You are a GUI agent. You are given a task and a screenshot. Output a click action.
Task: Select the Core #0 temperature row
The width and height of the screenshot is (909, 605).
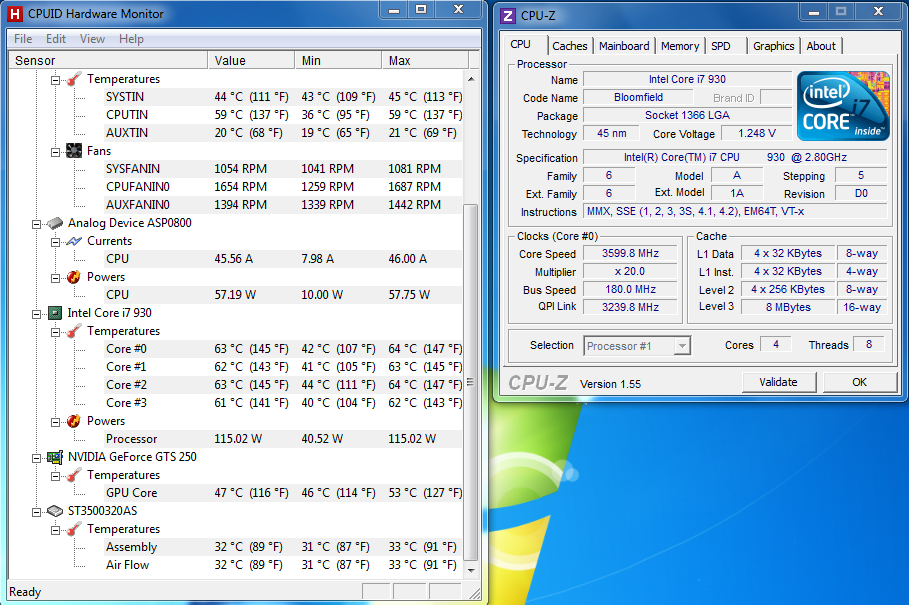click(x=283, y=349)
